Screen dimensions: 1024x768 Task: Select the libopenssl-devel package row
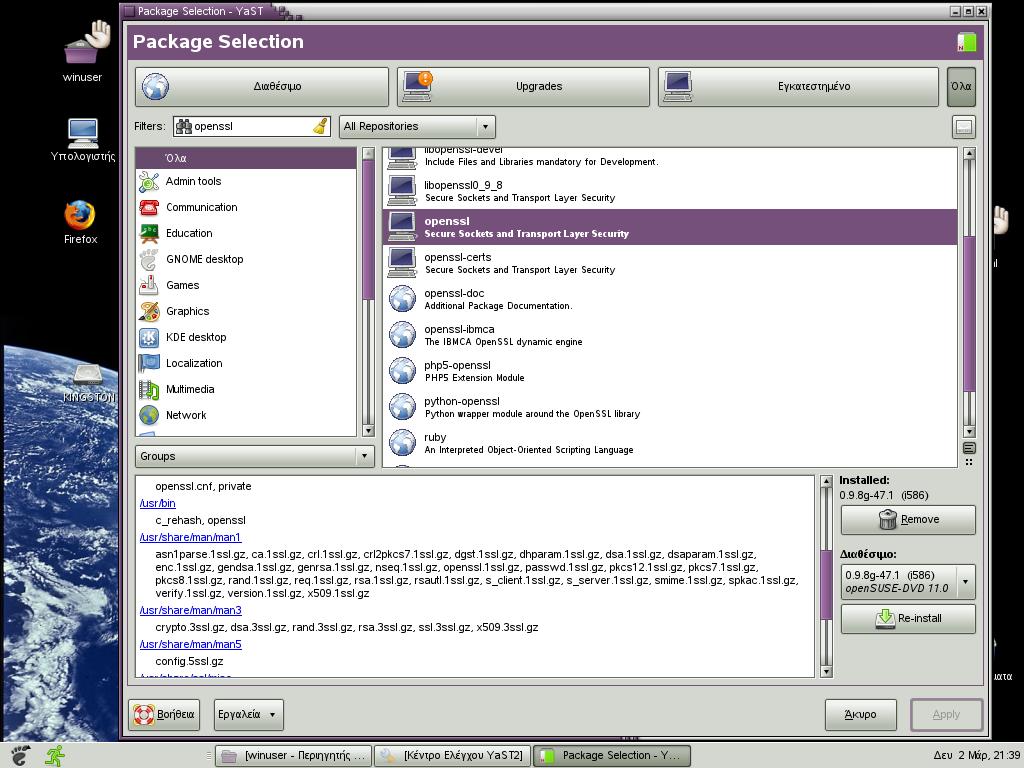coord(670,157)
